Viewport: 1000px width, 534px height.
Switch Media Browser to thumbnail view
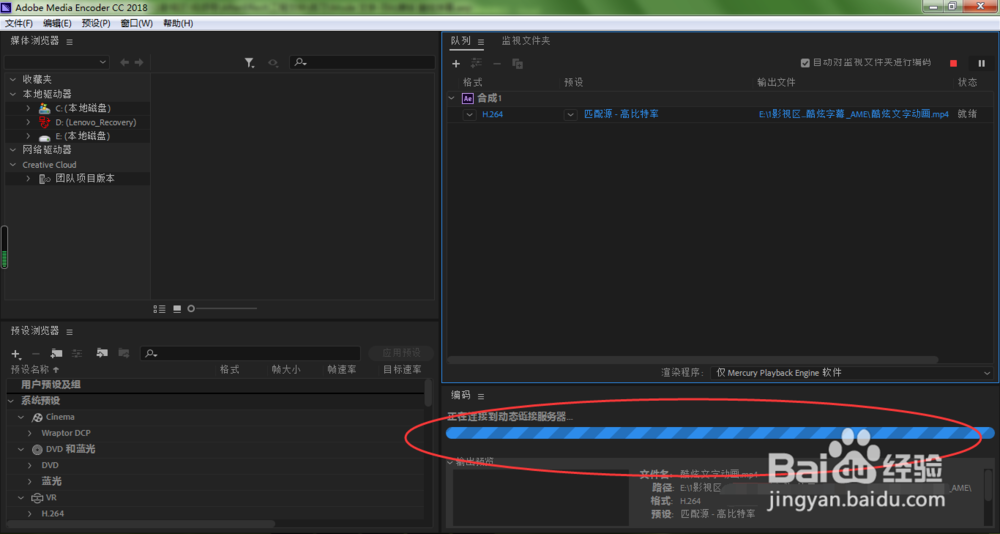(x=177, y=309)
